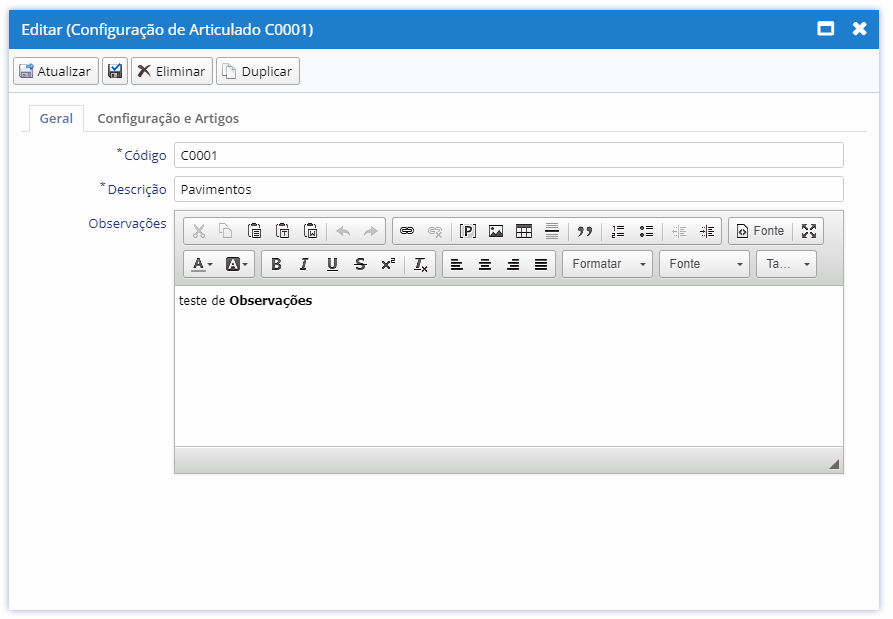This screenshot has width=893, height=619.
Task: Click the Duplicar button
Action: (258, 71)
